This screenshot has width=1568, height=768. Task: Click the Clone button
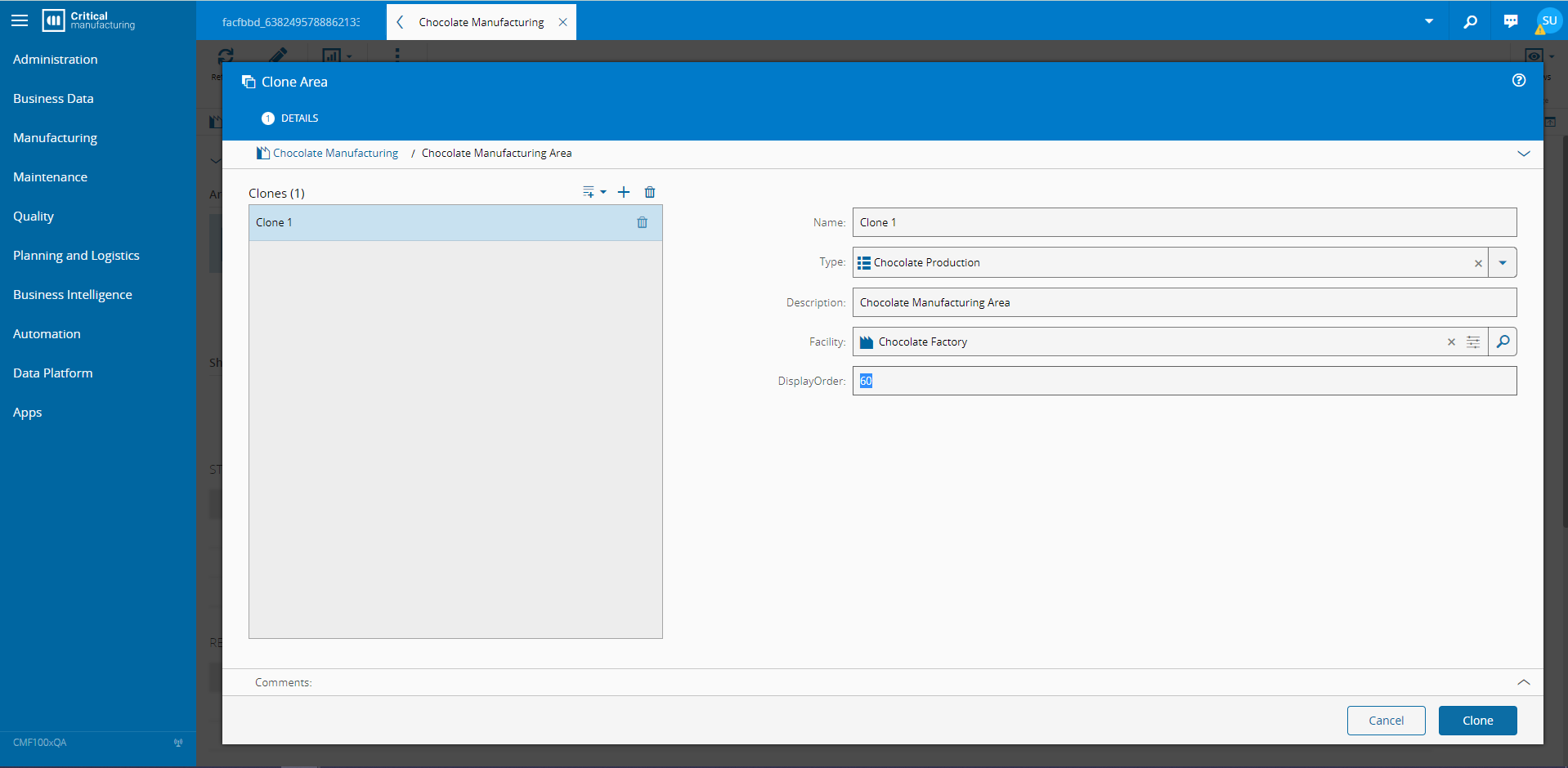(x=1477, y=721)
